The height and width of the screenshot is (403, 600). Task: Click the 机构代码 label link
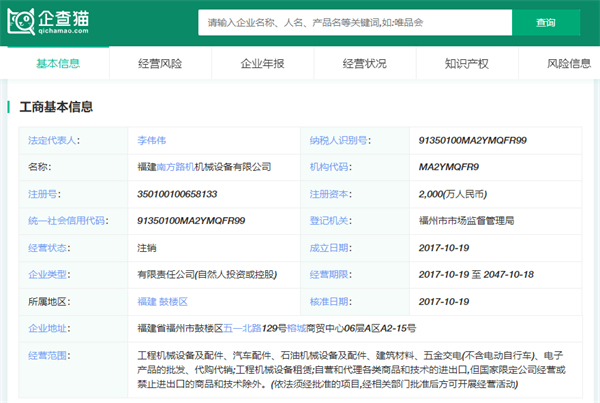(329, 167)
